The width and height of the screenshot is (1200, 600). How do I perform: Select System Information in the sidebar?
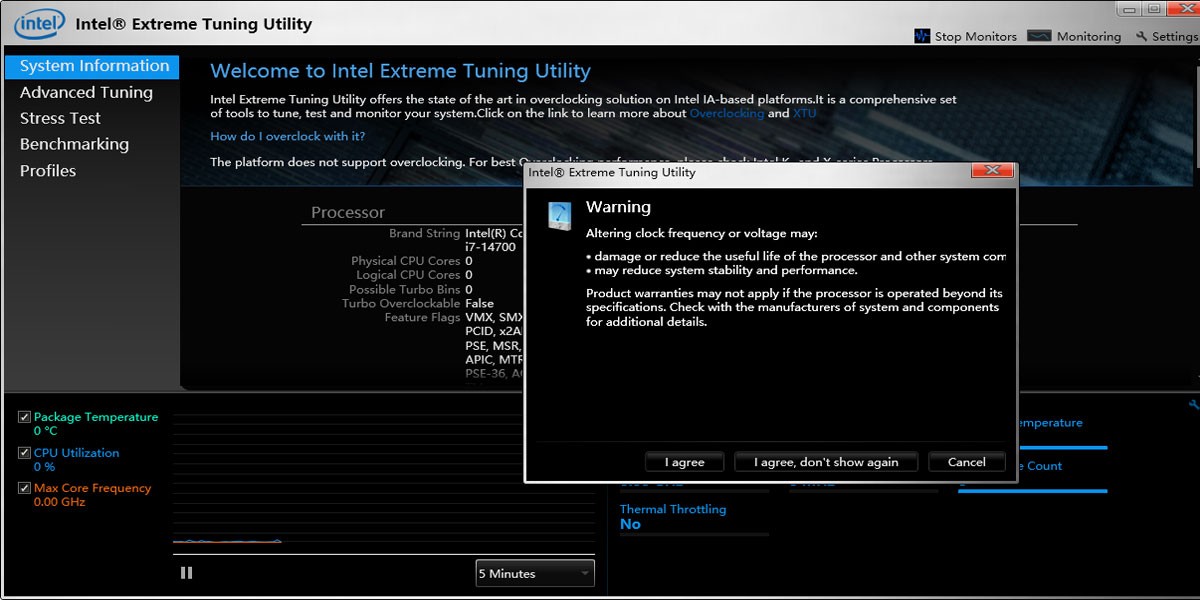(x=92, y=66)
